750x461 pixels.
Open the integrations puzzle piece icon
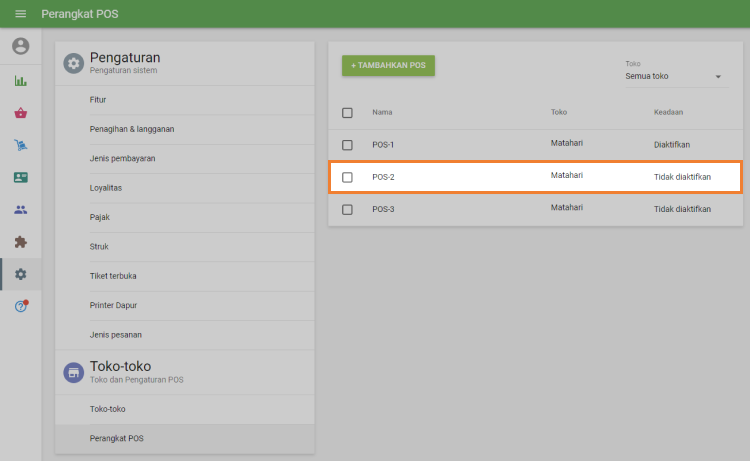(20, 241)
